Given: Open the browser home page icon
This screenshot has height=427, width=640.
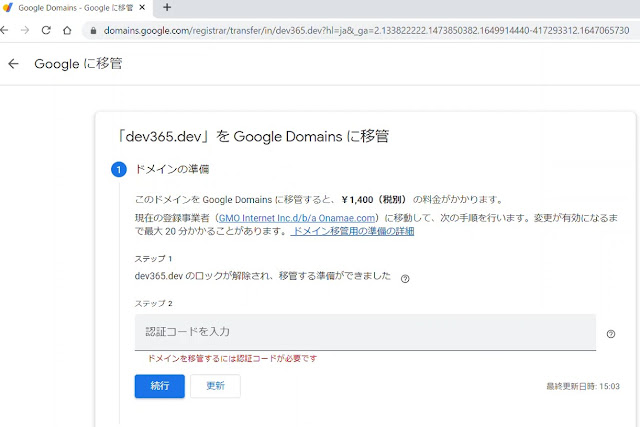Looking at the screenshot, I should click(67, 30).
